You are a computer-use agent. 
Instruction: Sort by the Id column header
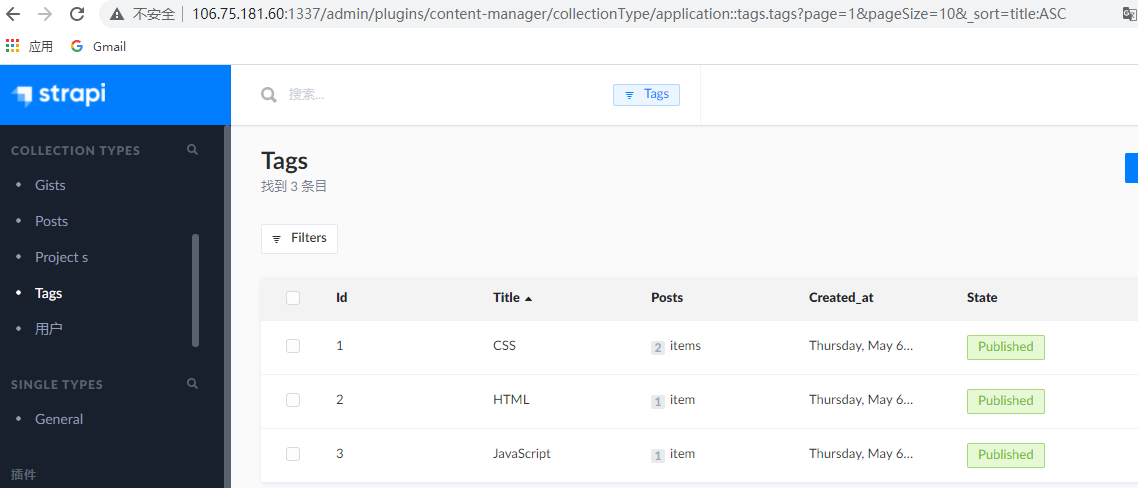click(x=342, y=298)
